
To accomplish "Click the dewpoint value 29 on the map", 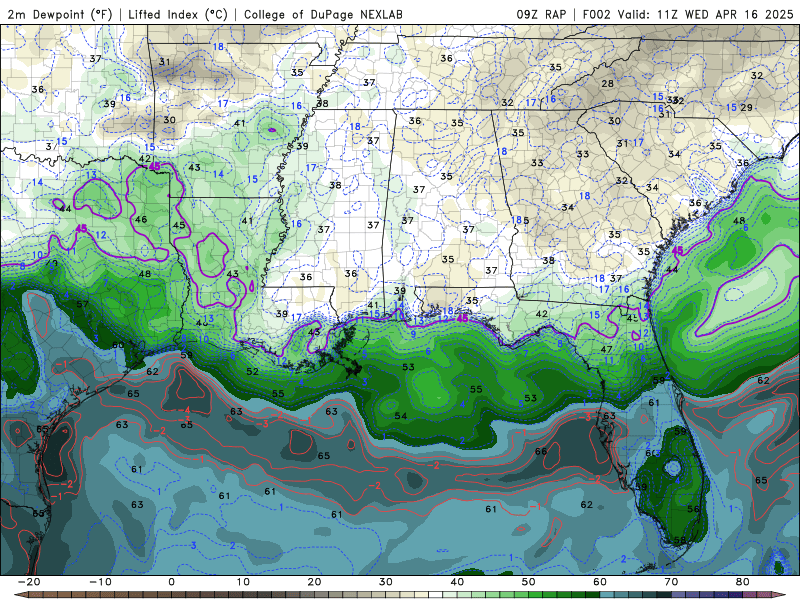I will tap(746, 107).
